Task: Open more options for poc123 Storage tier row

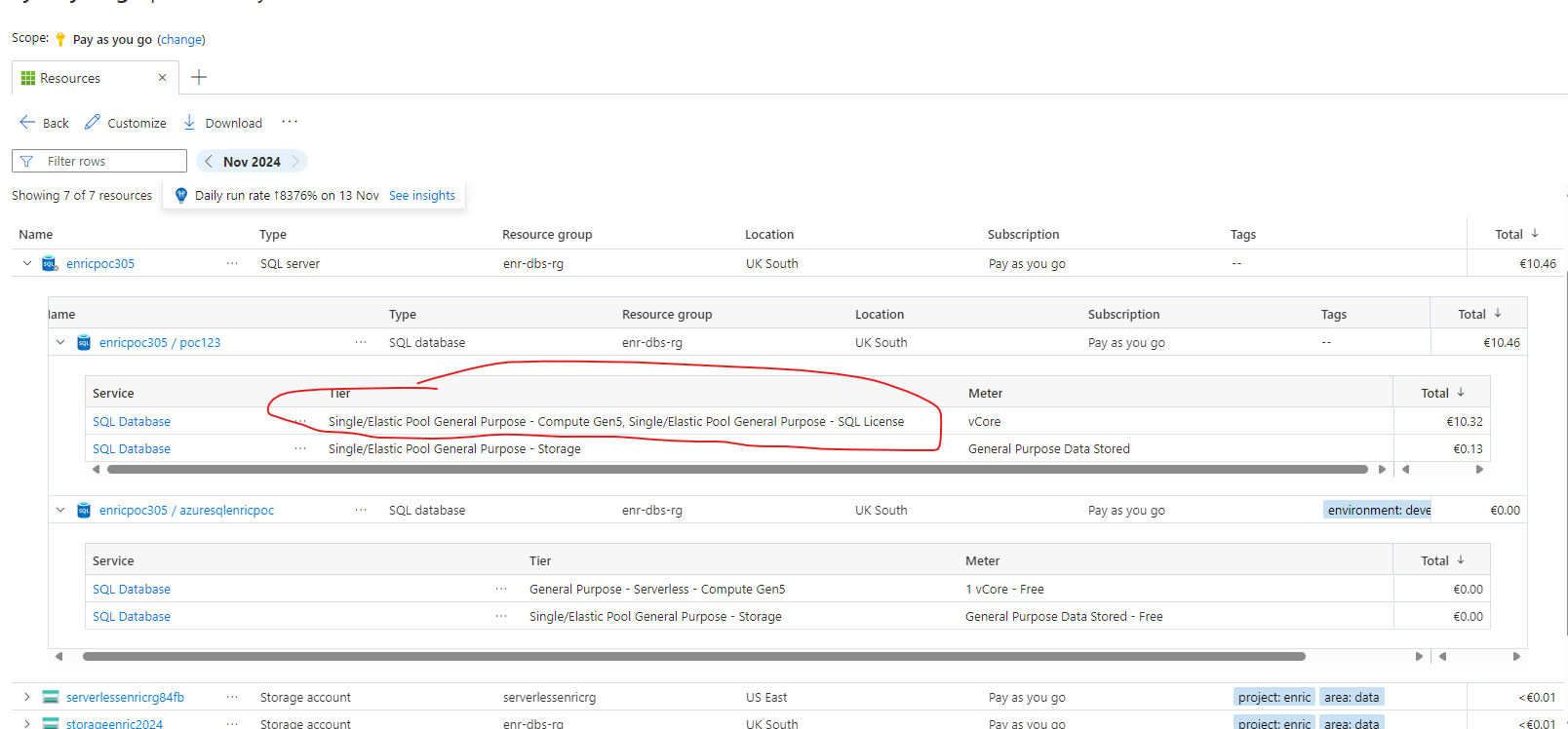Action: (x=300, y=448)
